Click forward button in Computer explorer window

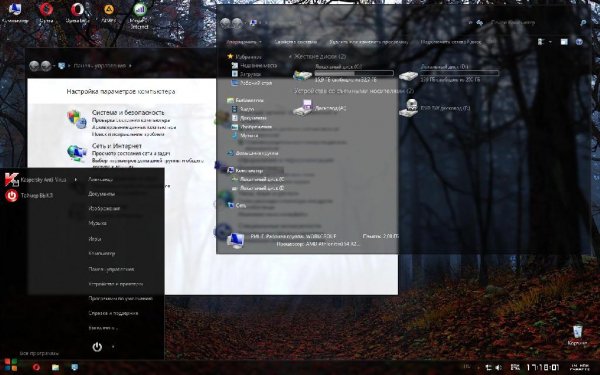coord(237,23)
